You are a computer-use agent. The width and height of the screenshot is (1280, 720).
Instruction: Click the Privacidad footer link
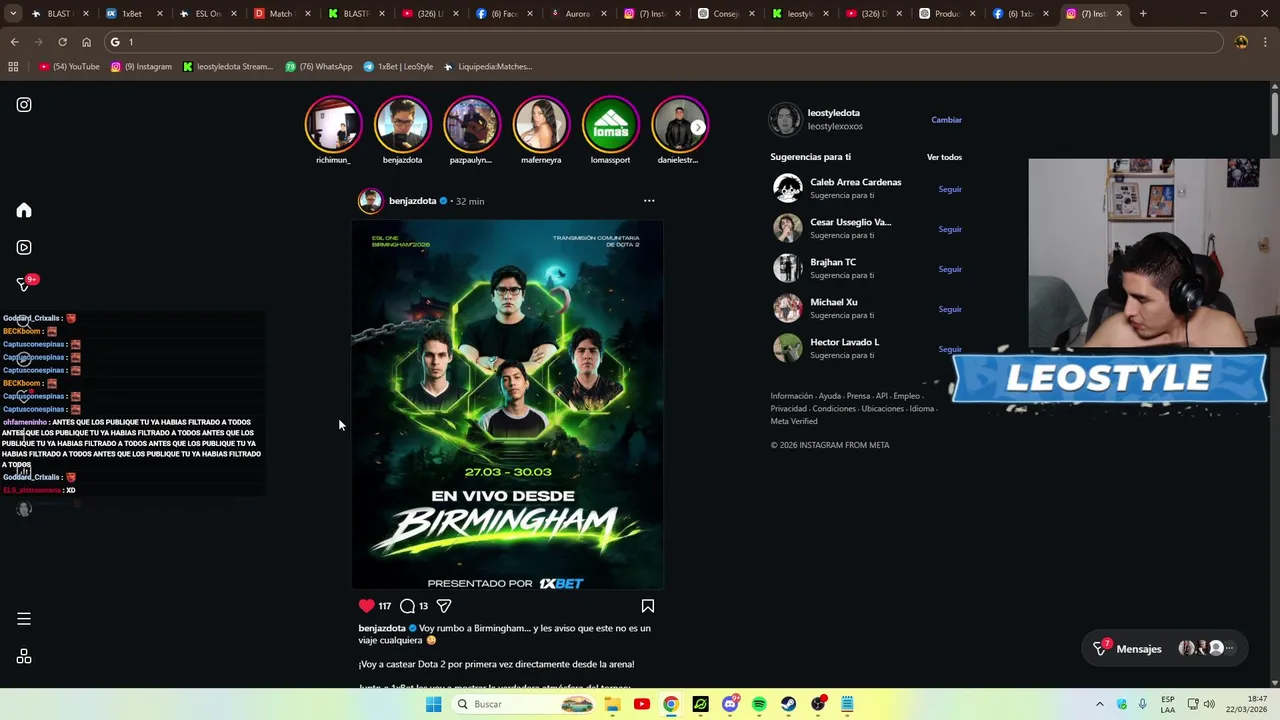point(788,409)
